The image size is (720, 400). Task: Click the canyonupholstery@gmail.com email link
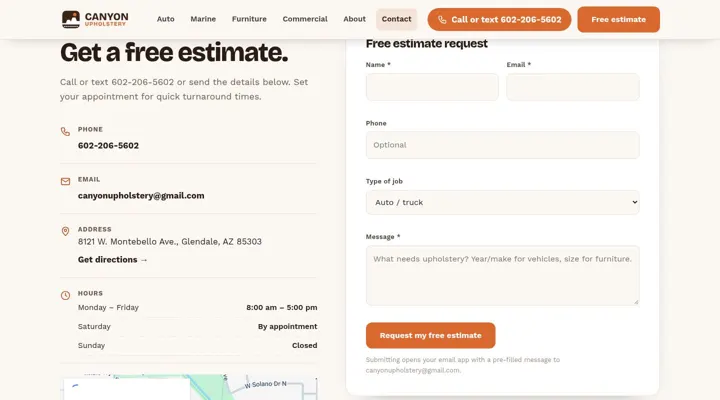[x=141, y=196]
